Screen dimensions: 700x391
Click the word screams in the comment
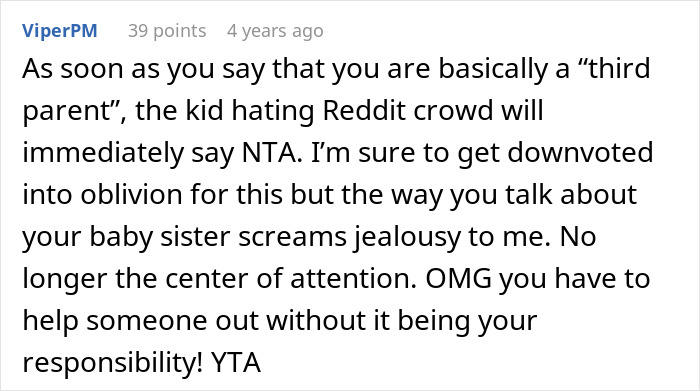(292, 237)
